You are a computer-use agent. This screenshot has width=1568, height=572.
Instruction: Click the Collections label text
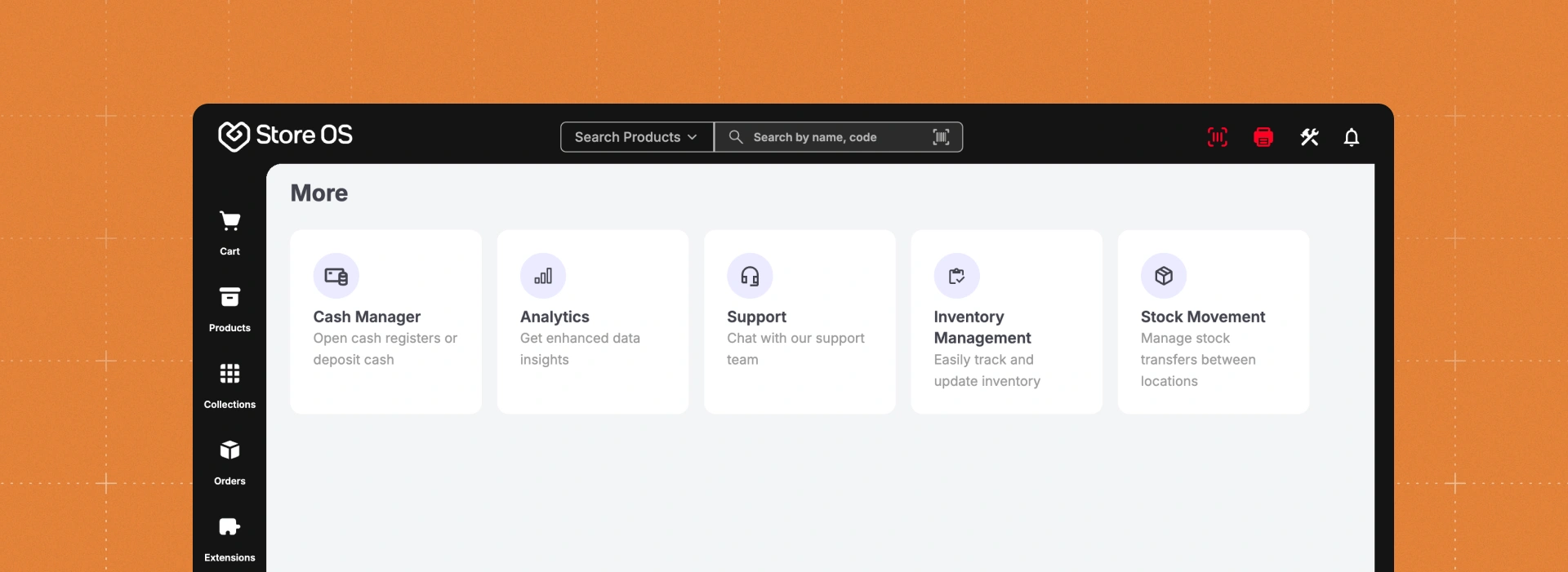[229, 405]
